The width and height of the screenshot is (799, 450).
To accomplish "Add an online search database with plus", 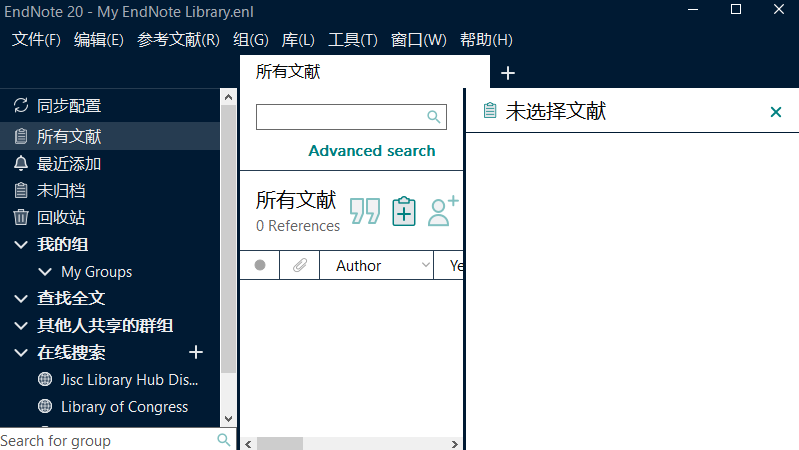I will pyautogui.click(x=196, y=352).
